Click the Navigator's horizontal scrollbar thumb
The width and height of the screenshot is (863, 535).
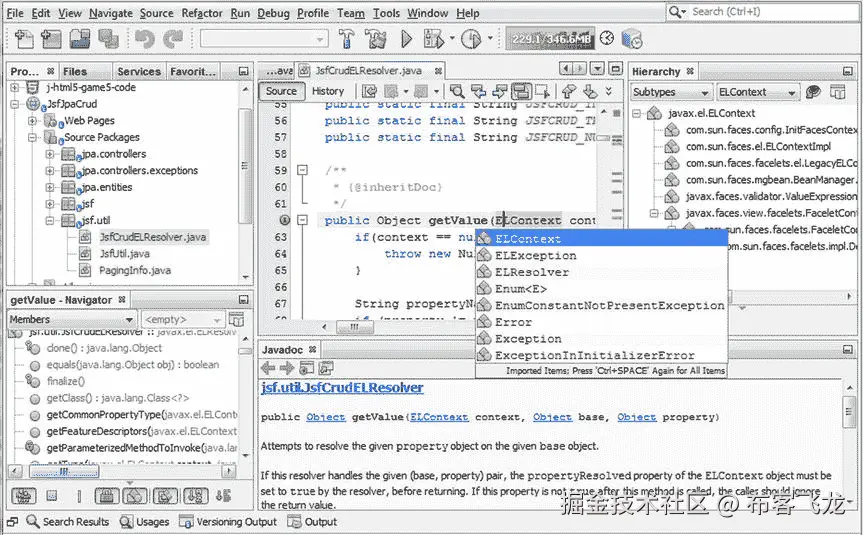pos(64,472)
